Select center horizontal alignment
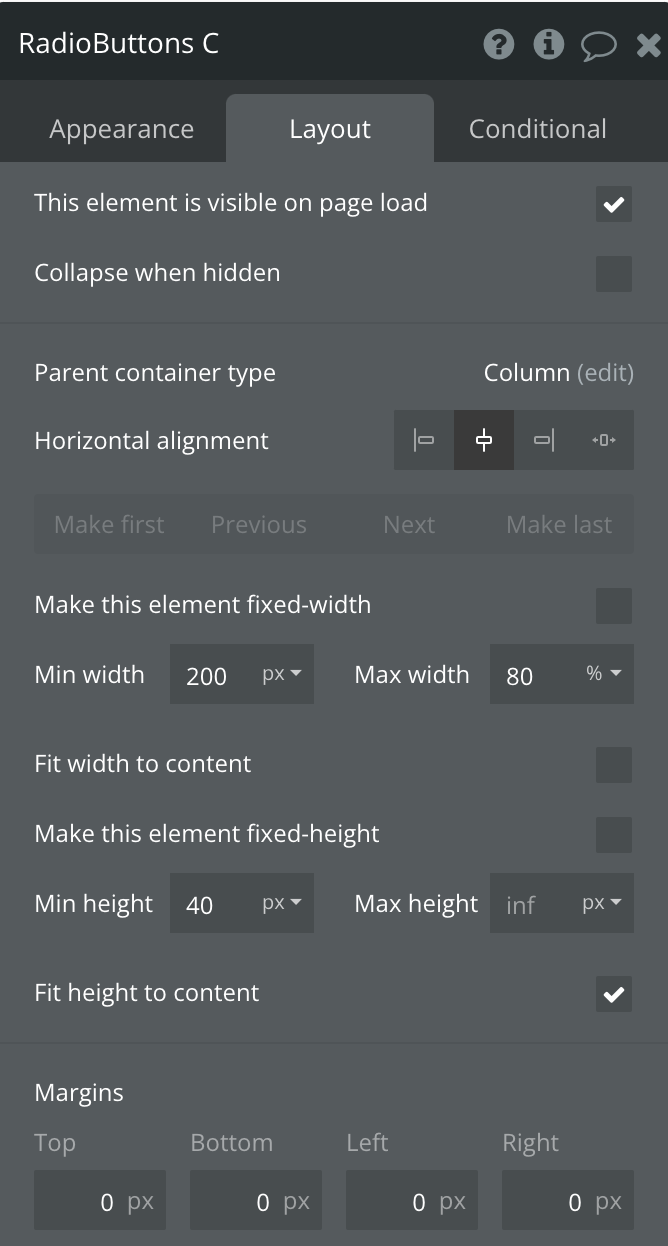This screenshot has width=668, height=1246. pyautogui.click(x=484, y=440)
